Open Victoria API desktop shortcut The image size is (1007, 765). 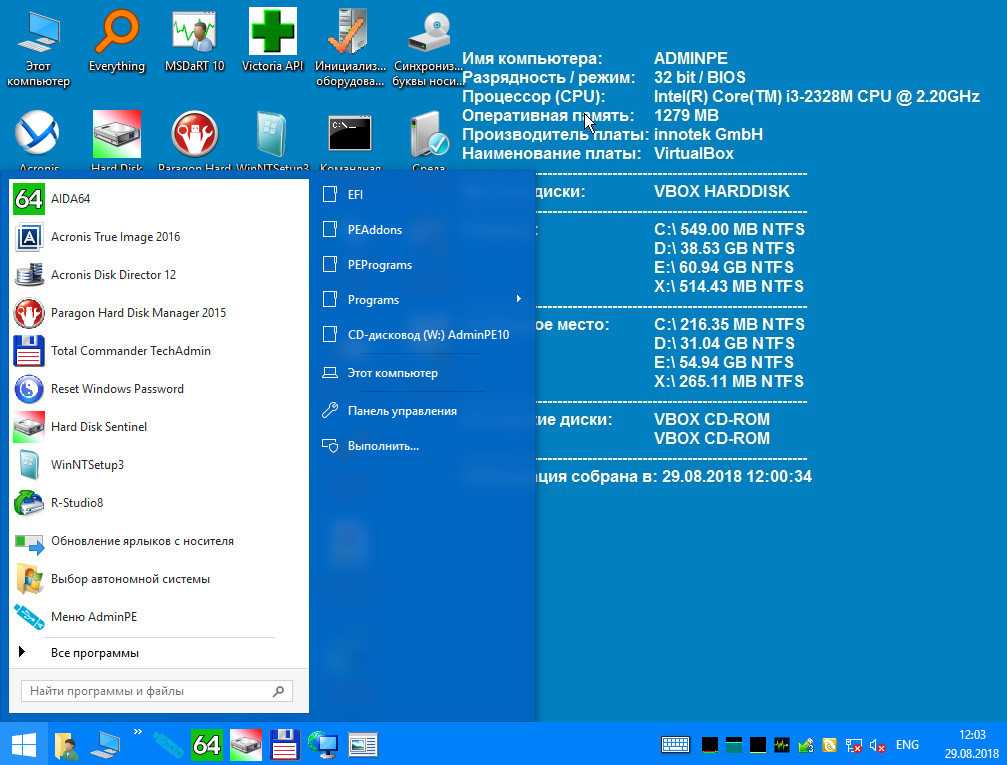click(x=272, y=41)
